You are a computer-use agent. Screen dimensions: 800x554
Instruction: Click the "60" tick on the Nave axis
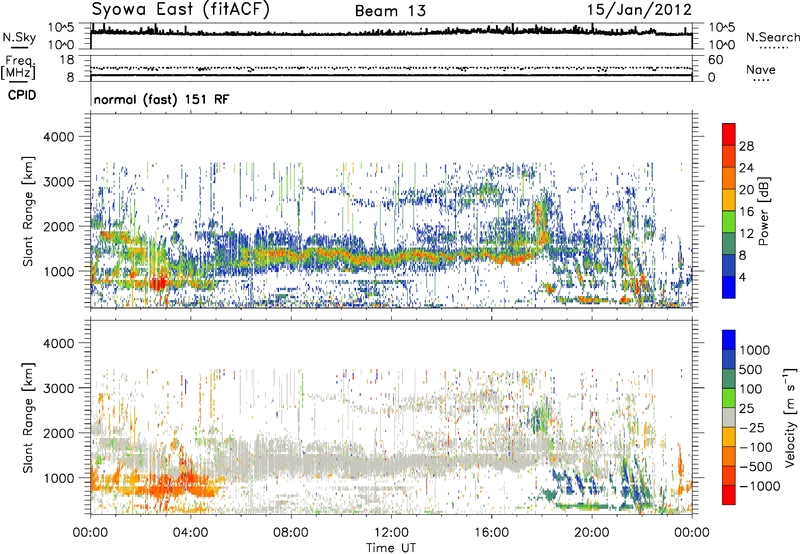click(x=715, y=60)
